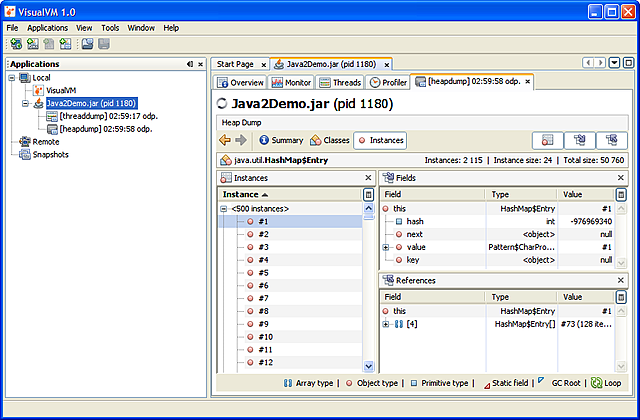Open column chooser in Instances table

point(368,195)
